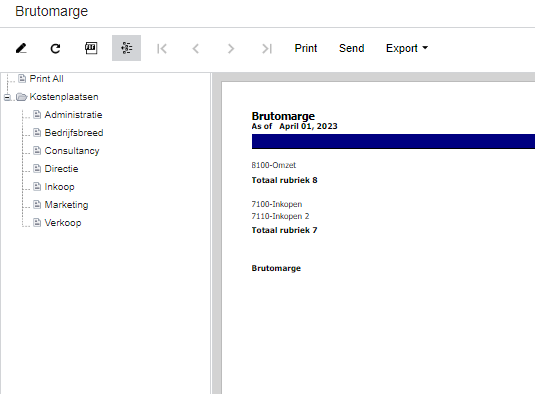Click the bold Brutomarge total line

(276, 268)
